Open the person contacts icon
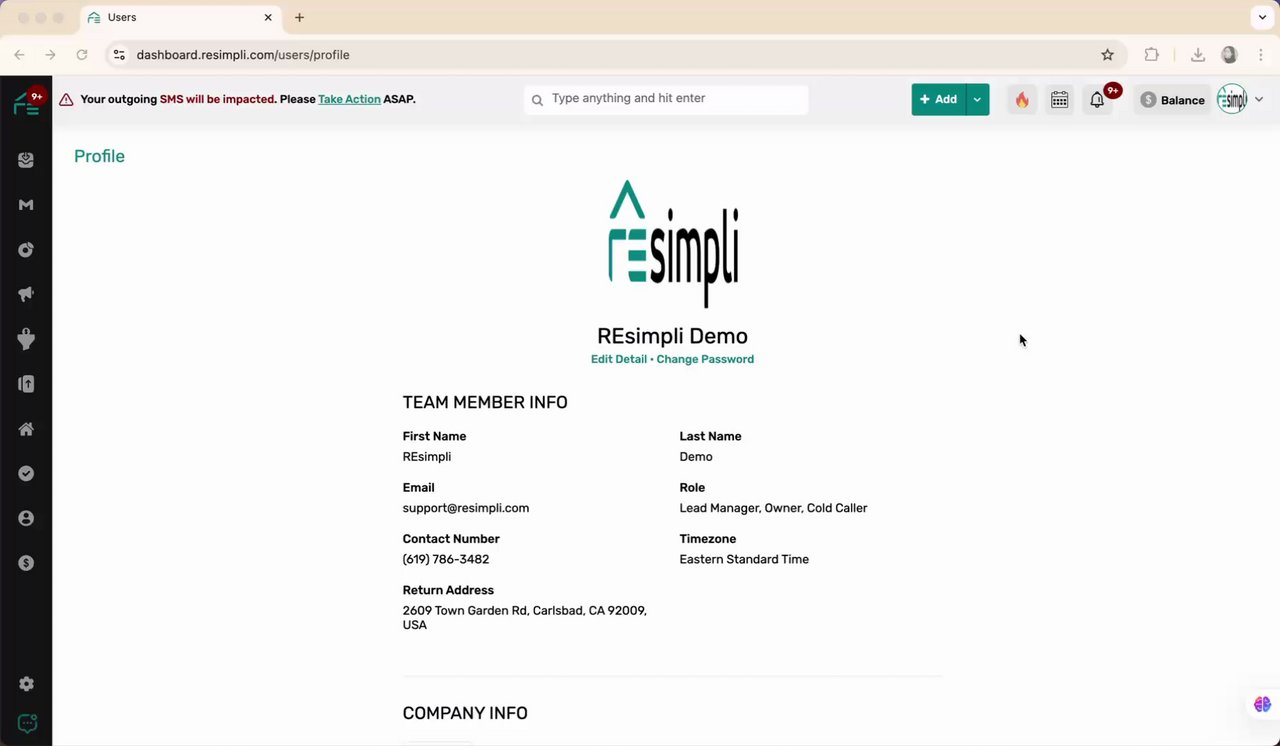1280x746 pixels. click(26, 518)
